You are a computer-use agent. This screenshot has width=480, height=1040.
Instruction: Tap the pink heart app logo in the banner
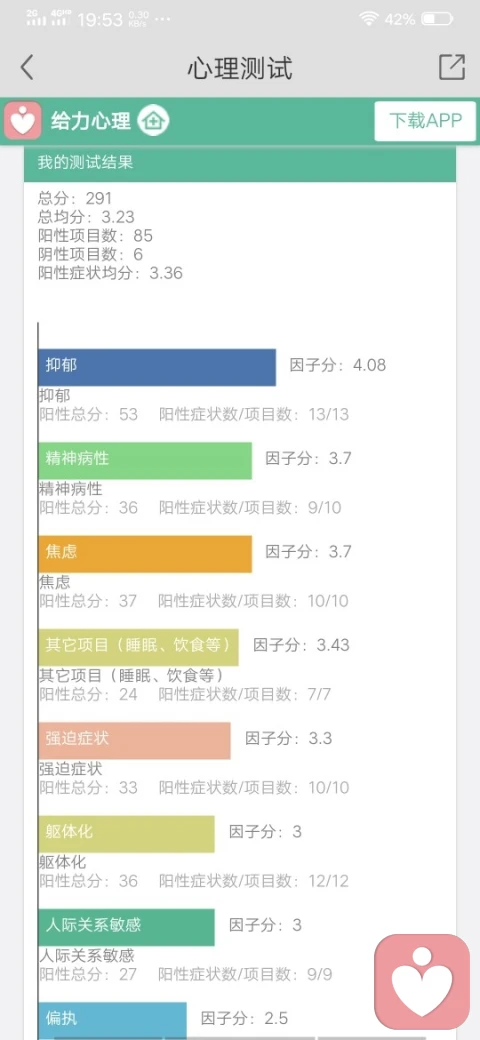point(23,121)
